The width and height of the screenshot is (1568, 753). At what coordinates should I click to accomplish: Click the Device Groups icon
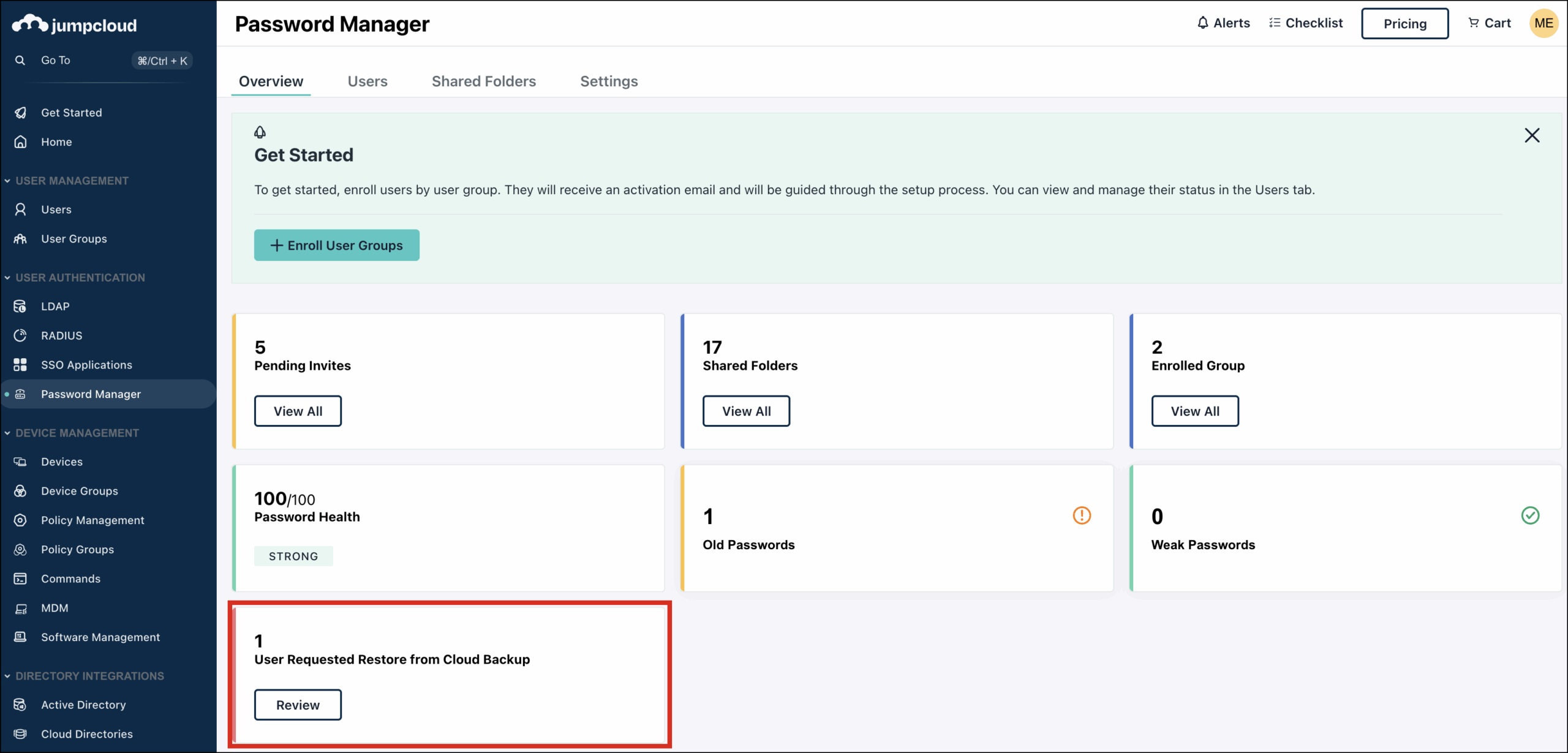click(20, 491)
